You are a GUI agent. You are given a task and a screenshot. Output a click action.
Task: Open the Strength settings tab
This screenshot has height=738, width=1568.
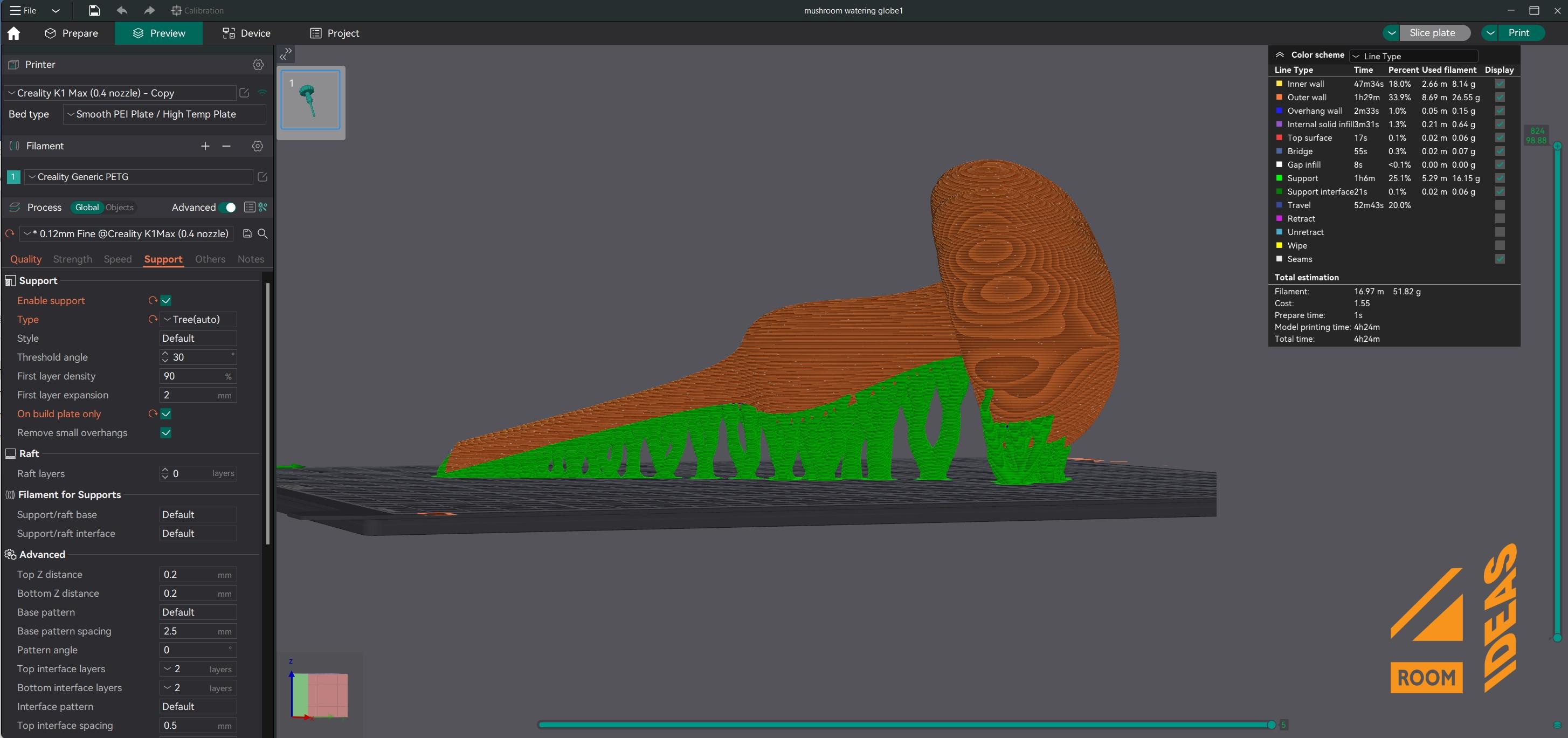[x=72, y=259]
